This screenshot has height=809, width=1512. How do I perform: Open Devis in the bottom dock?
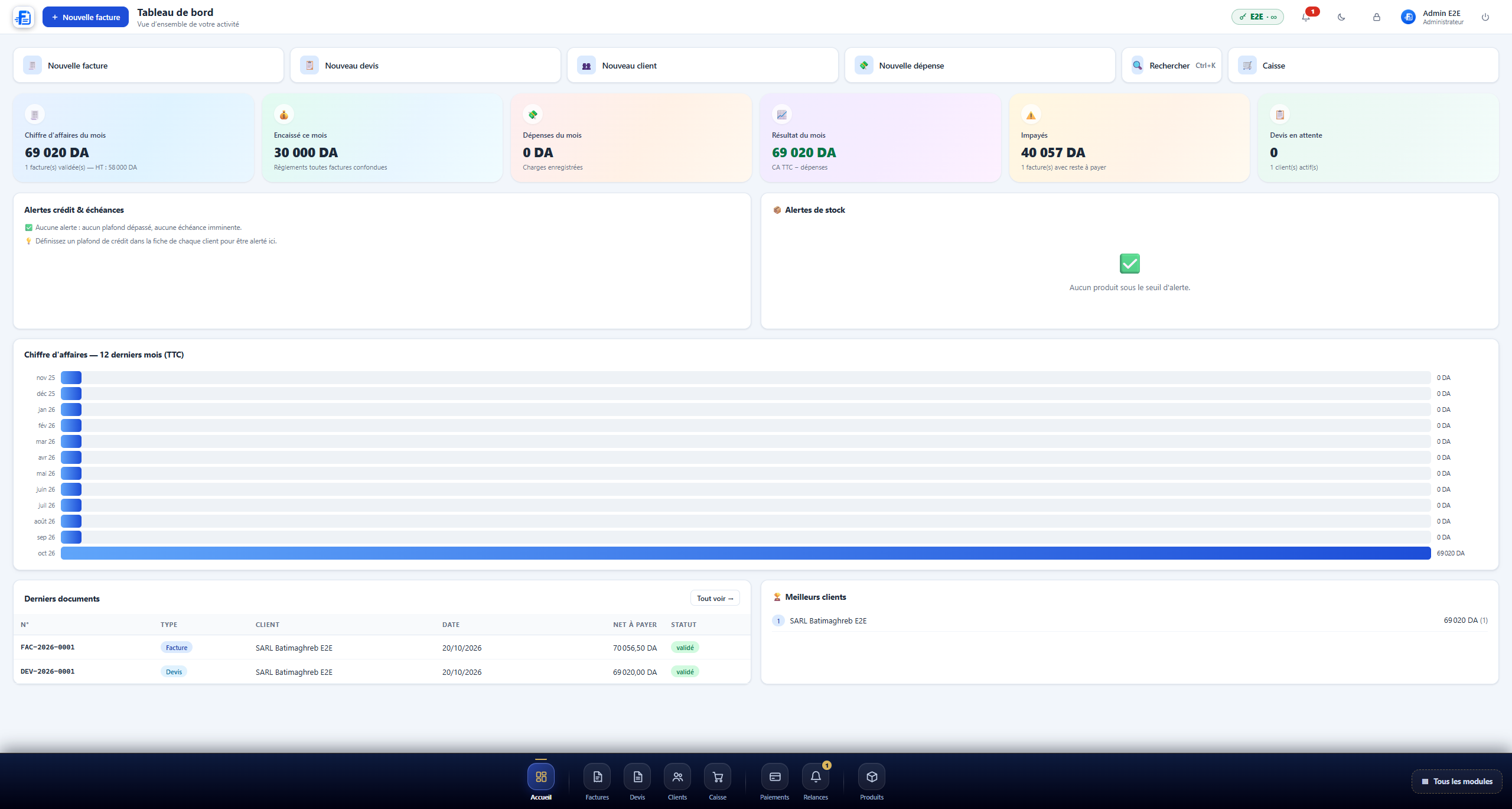[637, 782]
